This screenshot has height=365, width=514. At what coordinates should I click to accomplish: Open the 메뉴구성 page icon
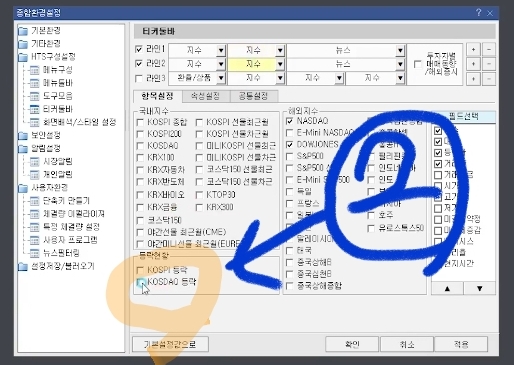(35, 70)
